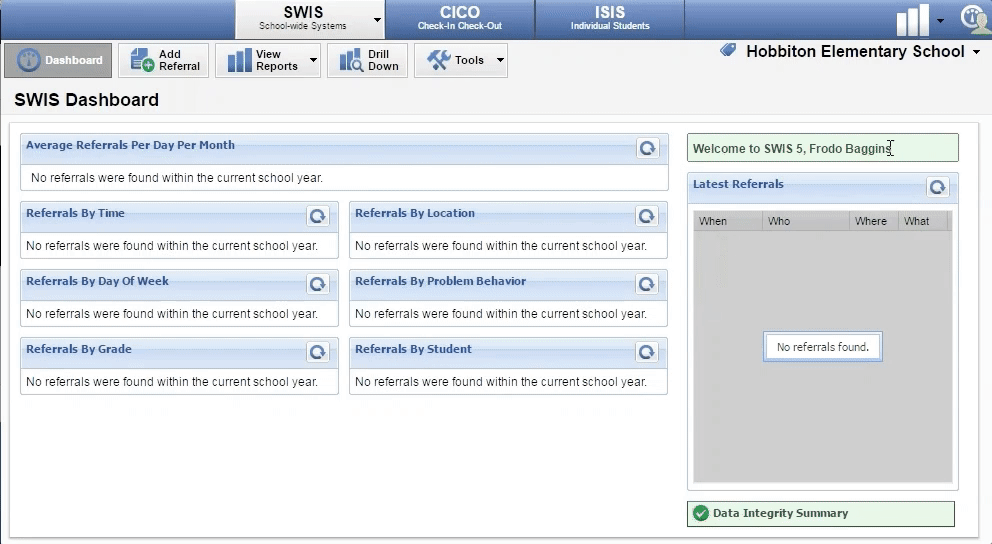Open the View Reports dropdown
Viewport: 992px width, 544px height.
(312, 60)
